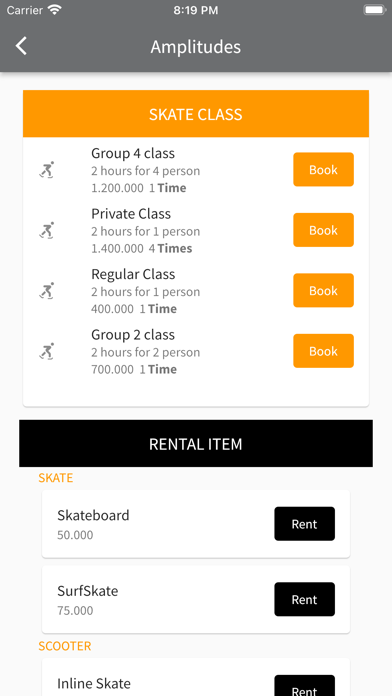The height and width of the screenshot is (696, 392).
Task: Tap the skater icon beside Private Class
Action: point(47,230)
